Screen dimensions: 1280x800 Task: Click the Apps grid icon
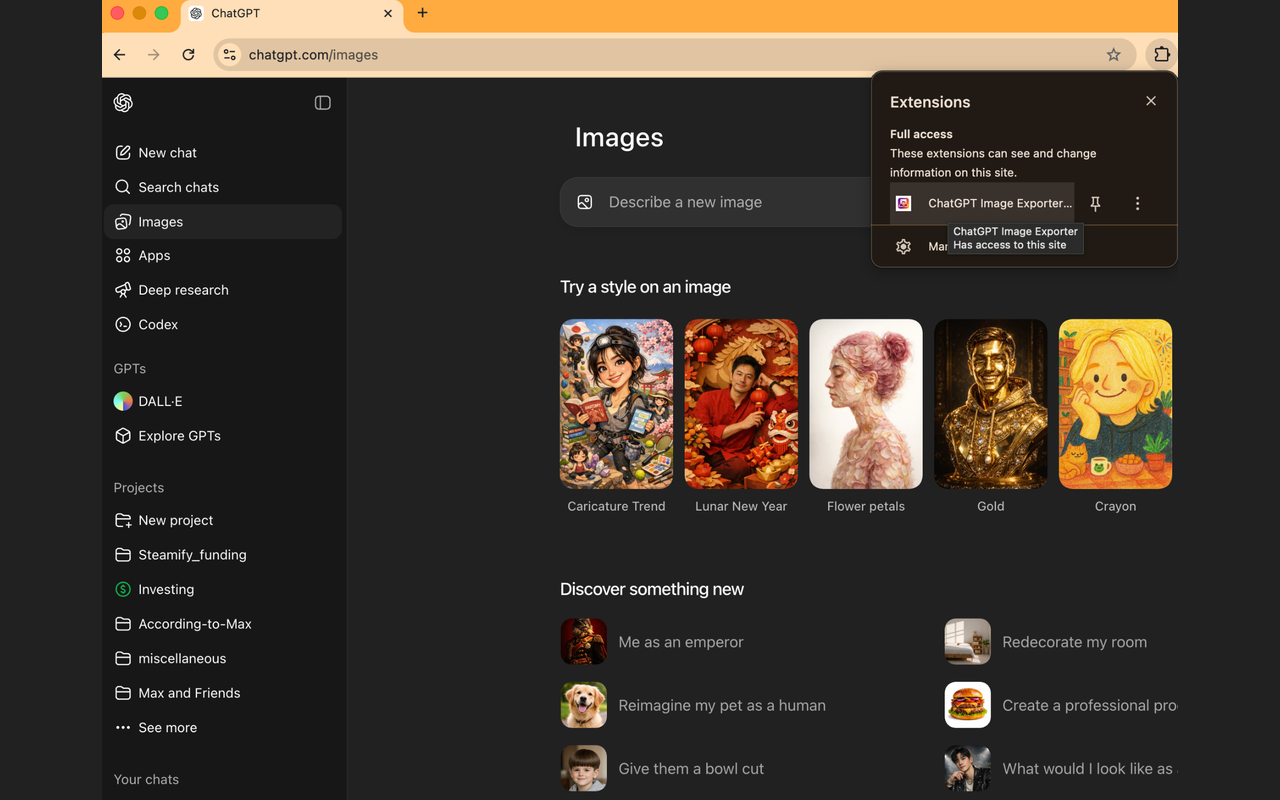coord(123,256)
